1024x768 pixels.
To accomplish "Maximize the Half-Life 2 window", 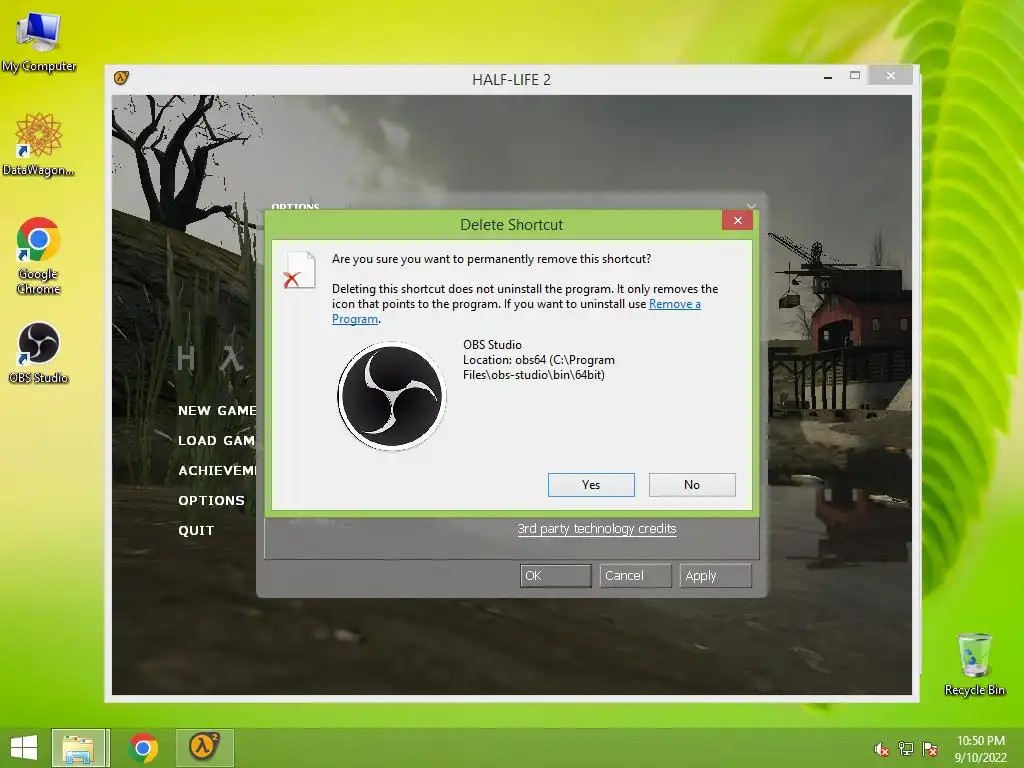I will (x=854, y=76).
